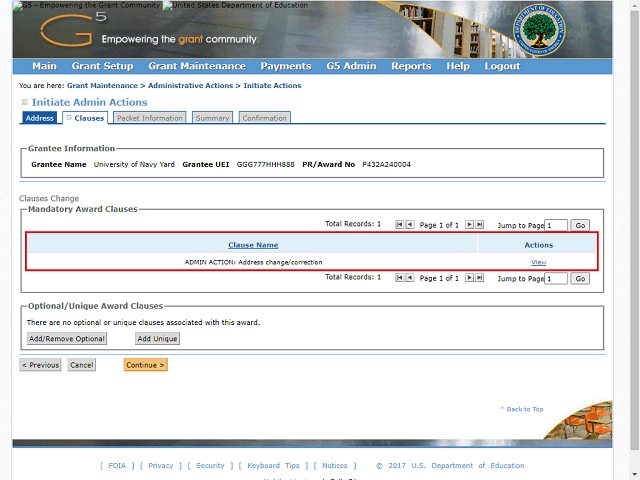Go to previous page in bottom pager
Viewport: 640px width, 480px height.
click(x=410, y=278)
